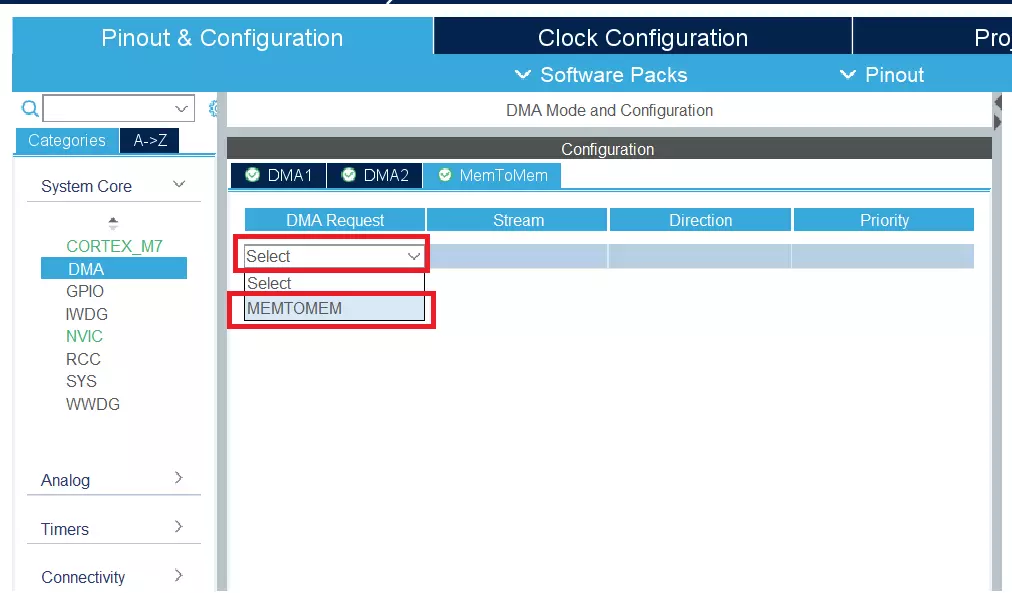Click the green check badge on DMA2 tab
Image resolution: width=1012 pixels, height=593 pixels.
pyautogui.click(x=349, y=174)
